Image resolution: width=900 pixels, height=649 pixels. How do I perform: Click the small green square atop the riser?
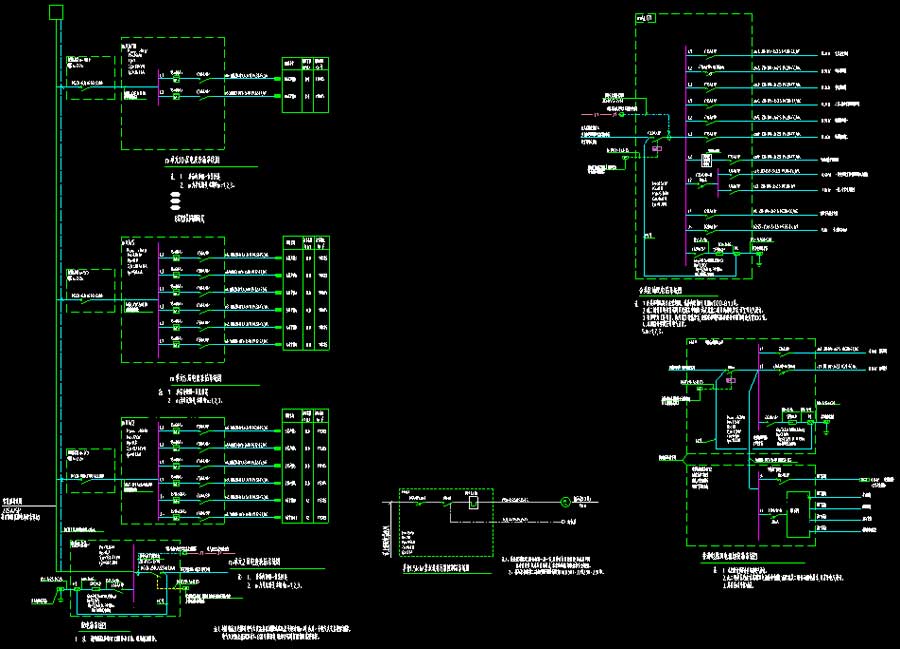pos(56,12)
